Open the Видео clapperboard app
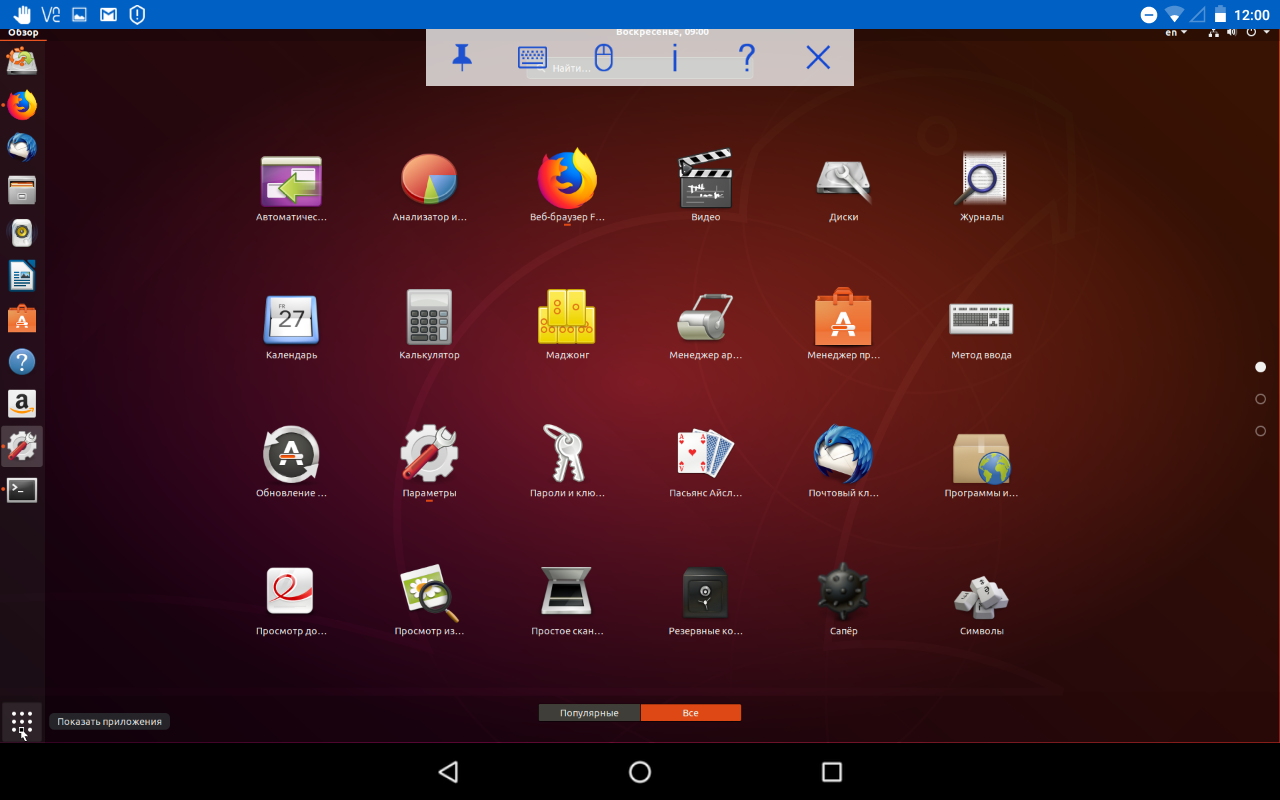 (705, 188)
